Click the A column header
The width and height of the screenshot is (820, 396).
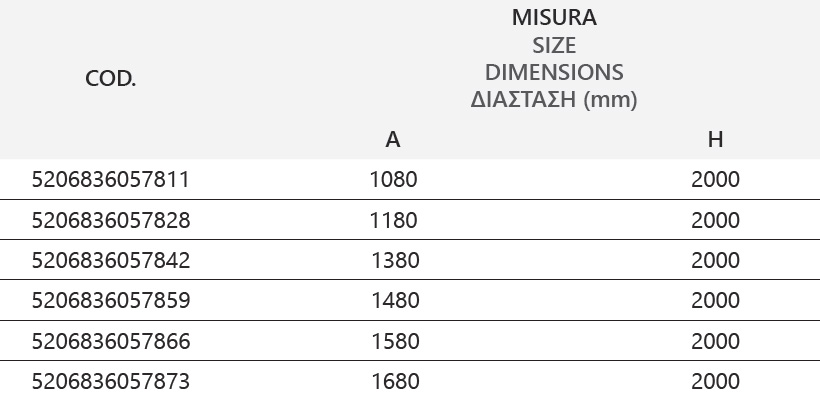click(x=393, y=140)
